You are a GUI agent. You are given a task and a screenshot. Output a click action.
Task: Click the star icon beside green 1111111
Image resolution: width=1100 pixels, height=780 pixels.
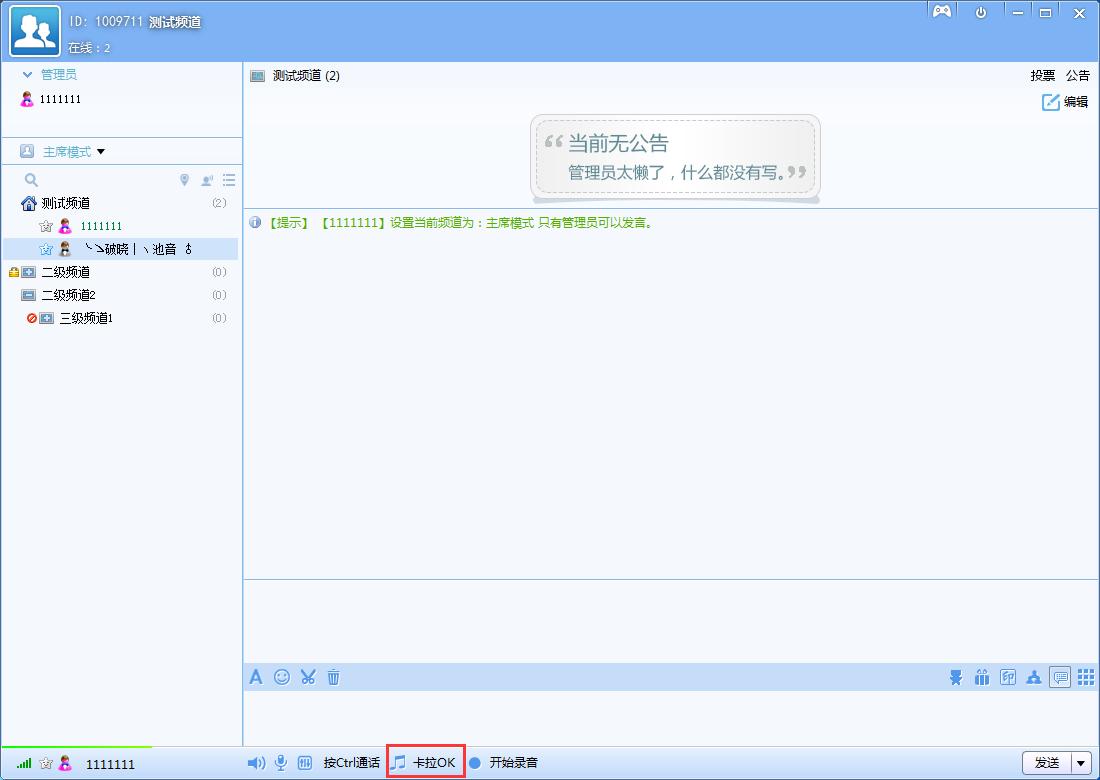(x=46, y=226)
